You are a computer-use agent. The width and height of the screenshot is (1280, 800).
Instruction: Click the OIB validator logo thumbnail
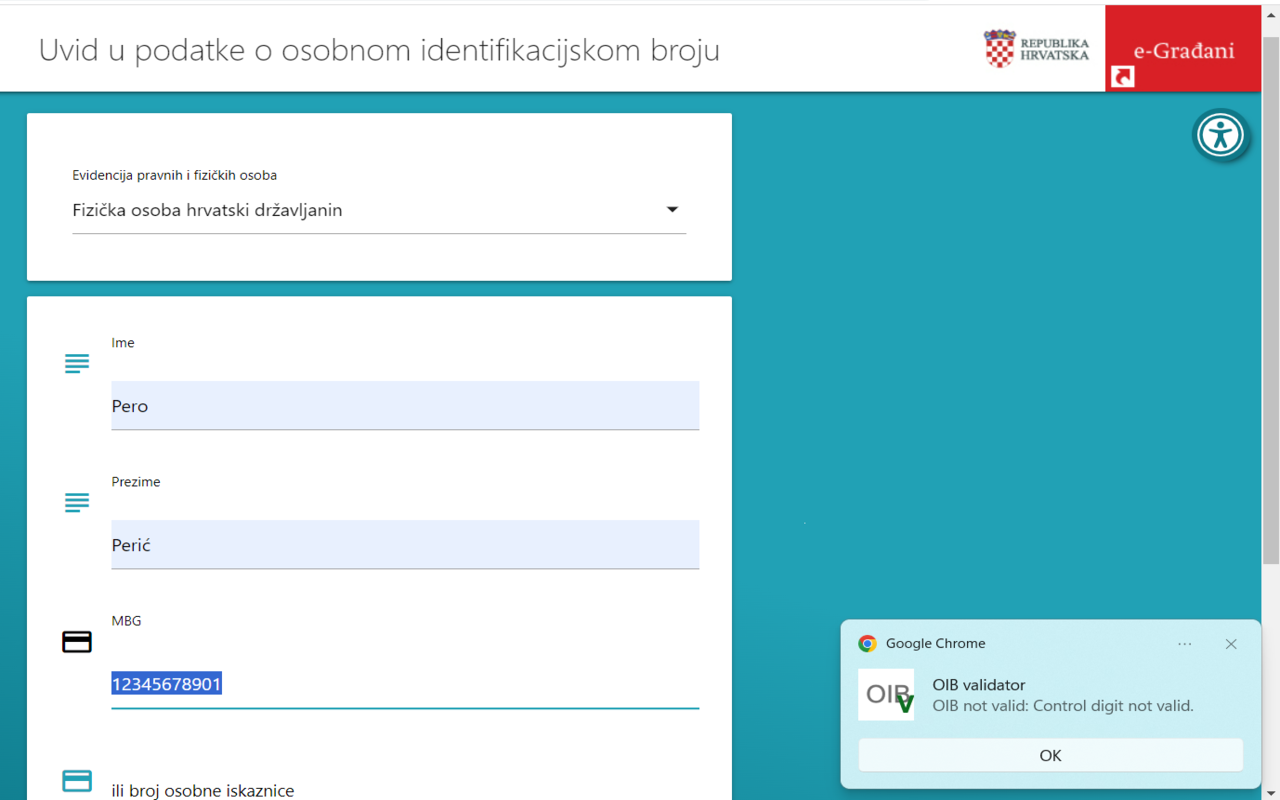pyautogui.click(x=886, y=695)
